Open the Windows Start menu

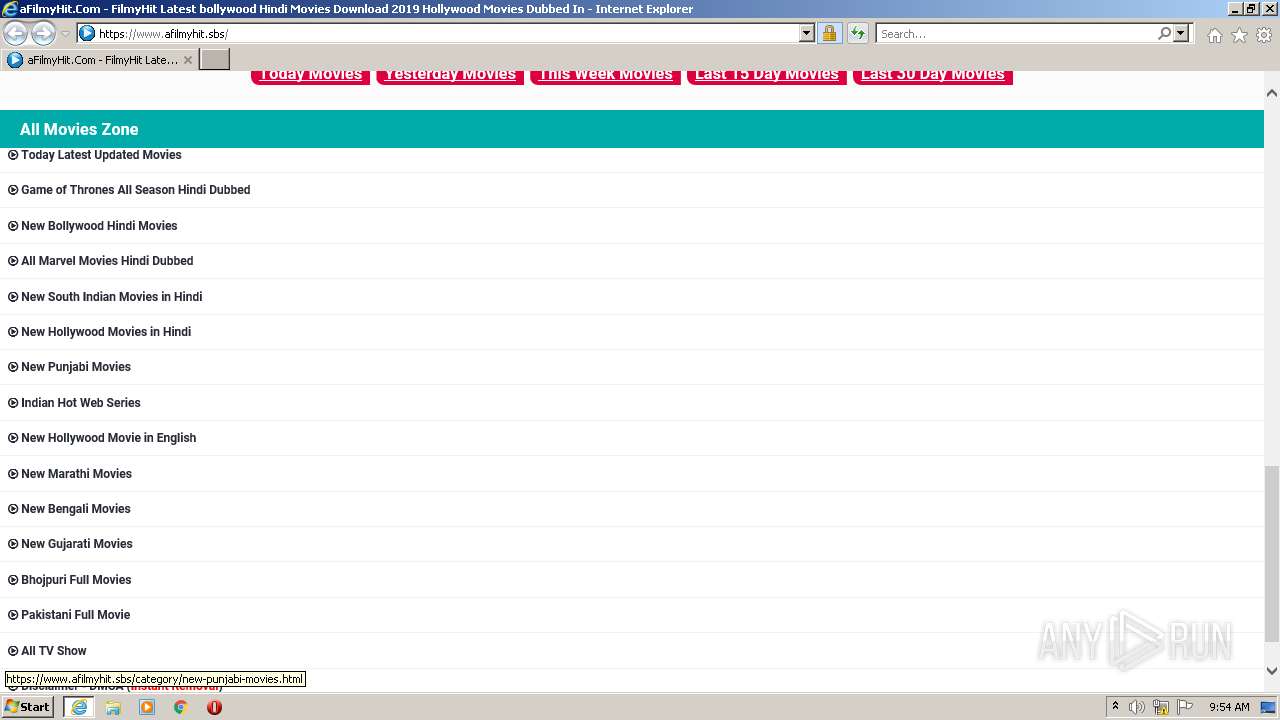pyautogui.click(x=28, y=707)
